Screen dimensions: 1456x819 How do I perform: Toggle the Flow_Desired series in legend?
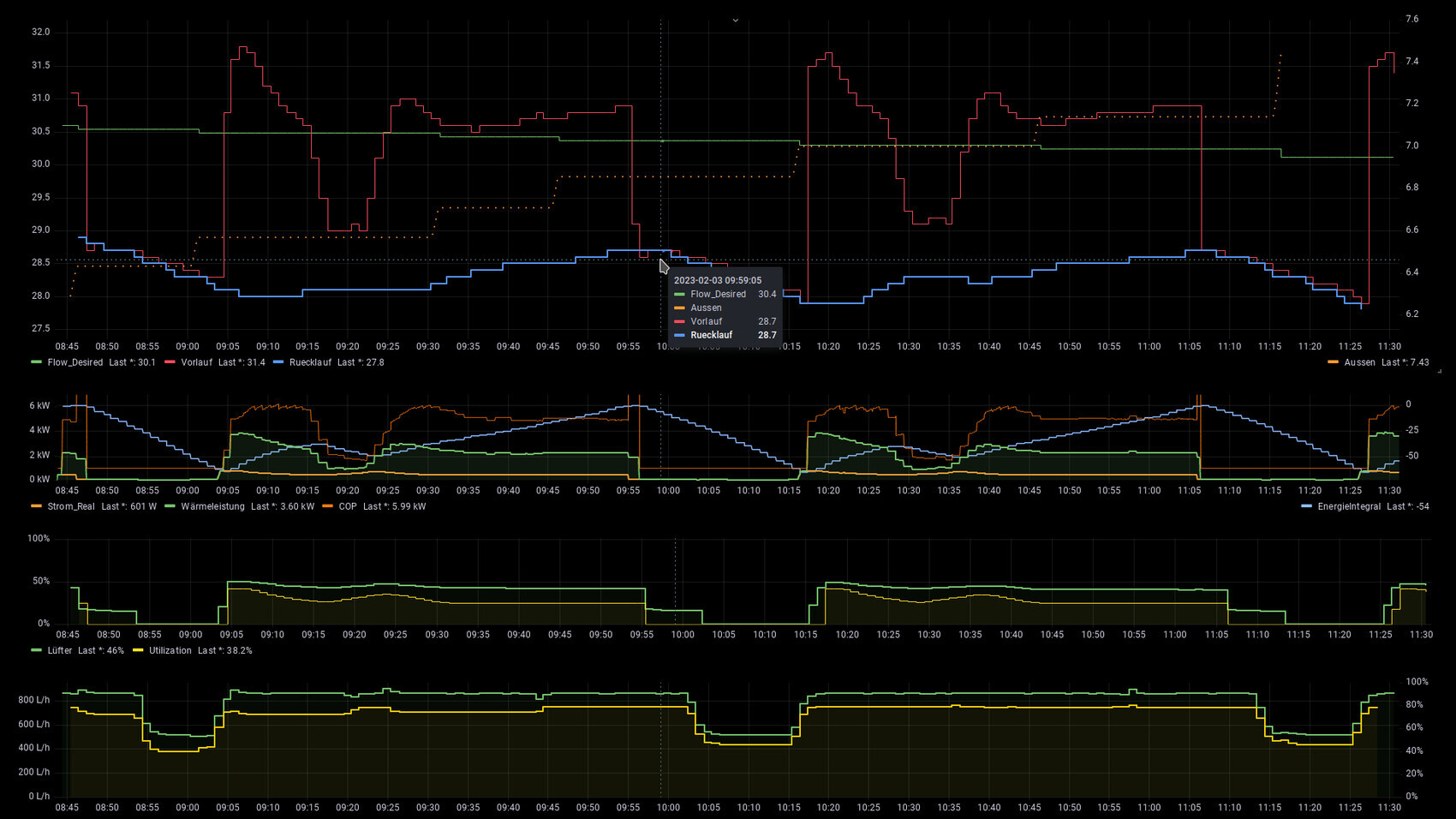[75, 362]
